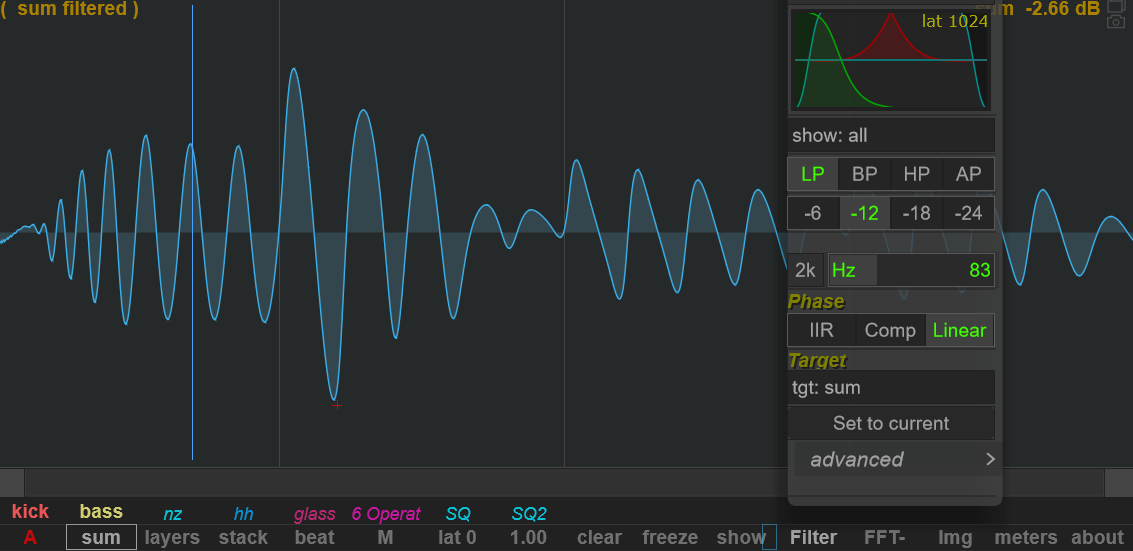Screen dimensions: 1133x551
Task: Switch filter type to HP
Action: (x=916, y=174)
